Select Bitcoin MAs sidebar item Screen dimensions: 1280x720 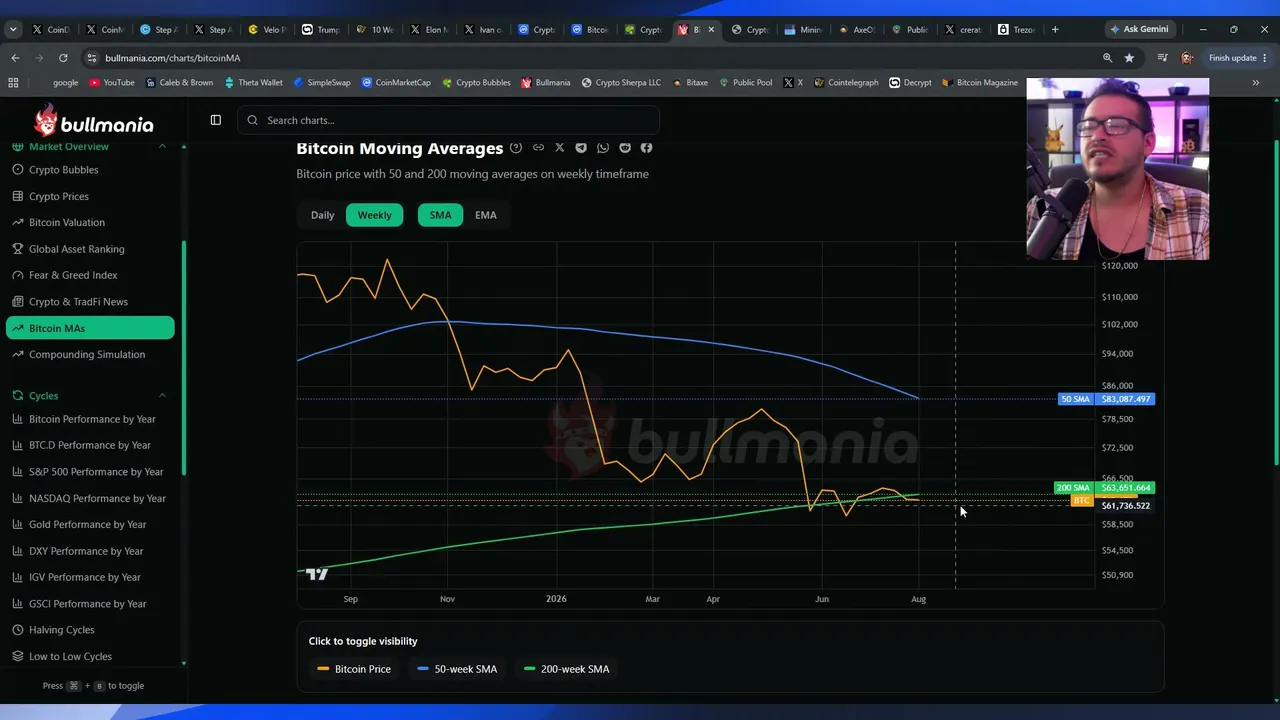tap(90, 328)
